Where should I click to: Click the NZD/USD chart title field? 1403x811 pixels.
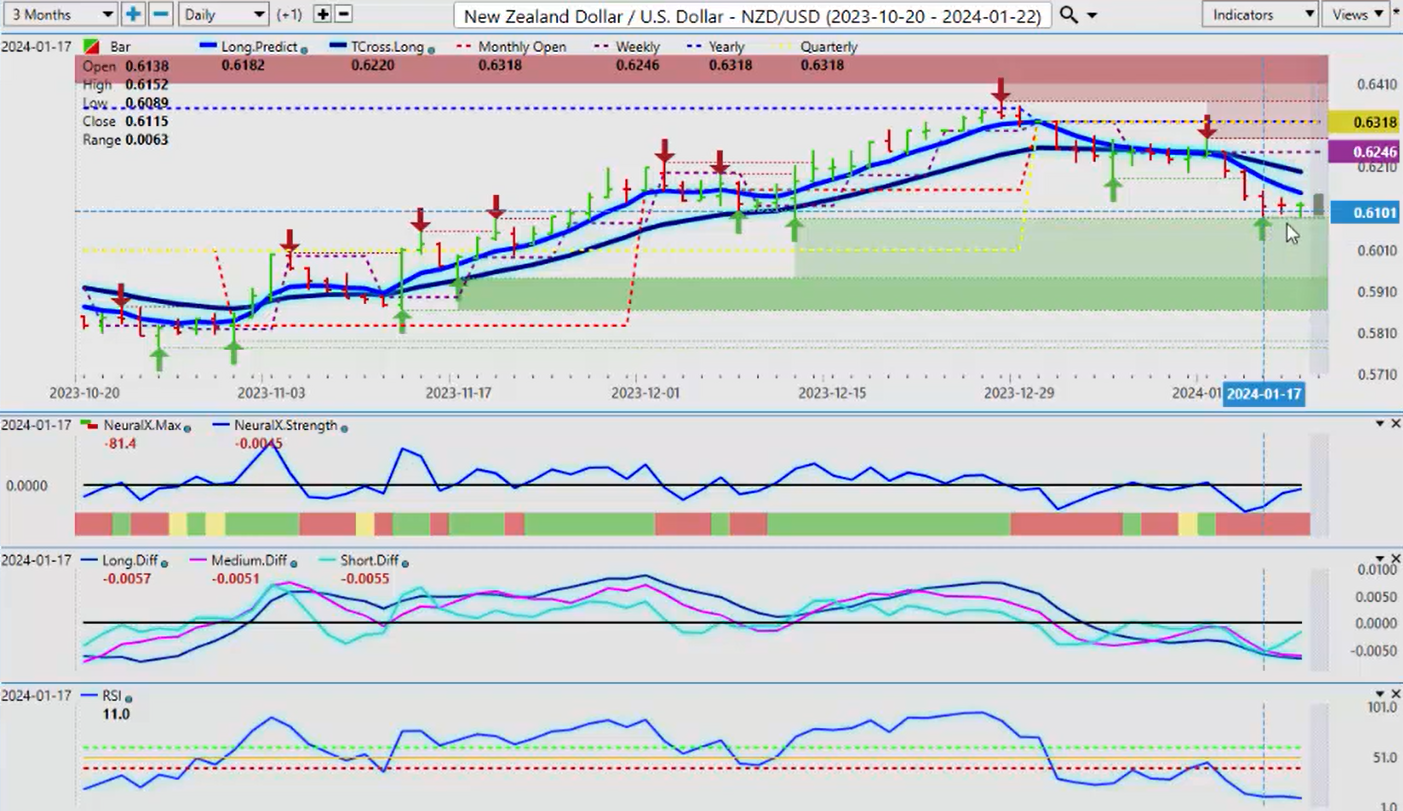[751, 15]
